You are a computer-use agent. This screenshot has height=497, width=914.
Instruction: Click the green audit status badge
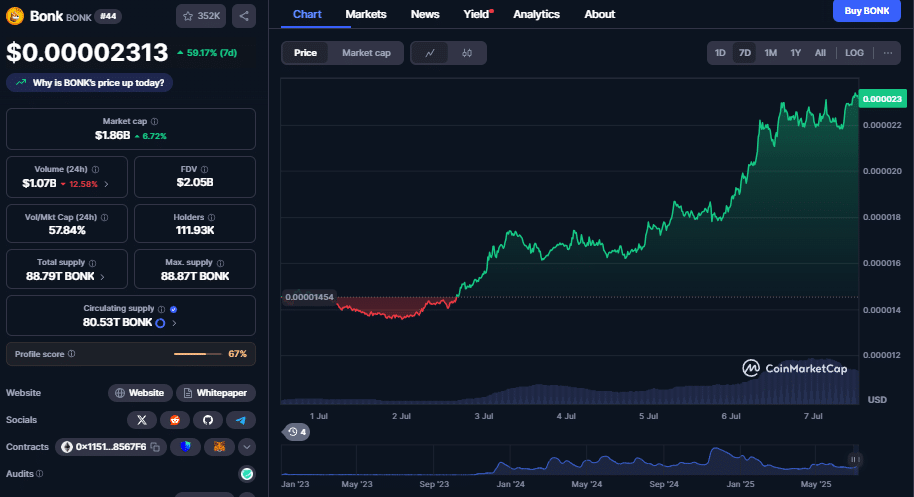tap(247, 474)
